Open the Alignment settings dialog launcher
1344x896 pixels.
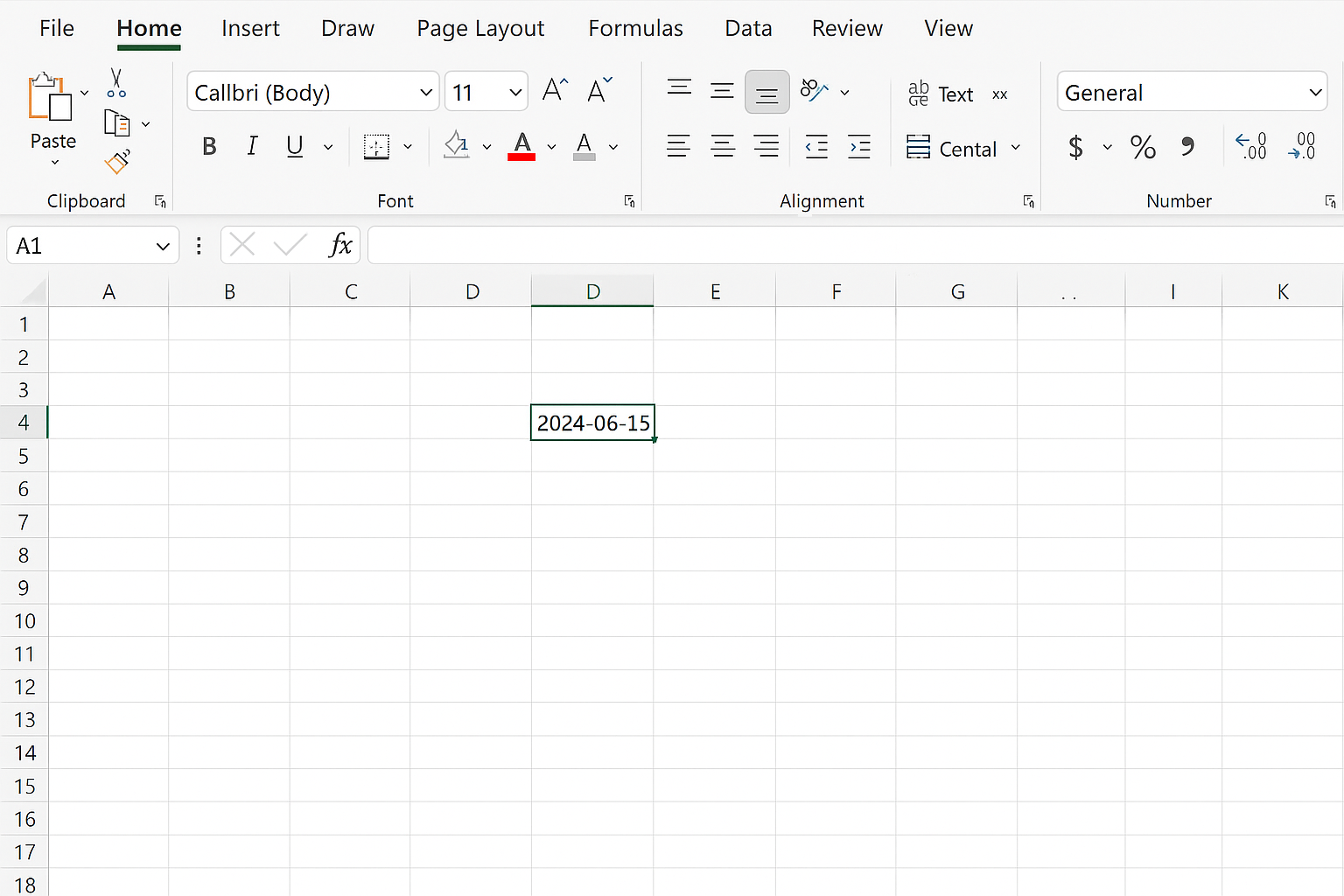(1028, 201)
